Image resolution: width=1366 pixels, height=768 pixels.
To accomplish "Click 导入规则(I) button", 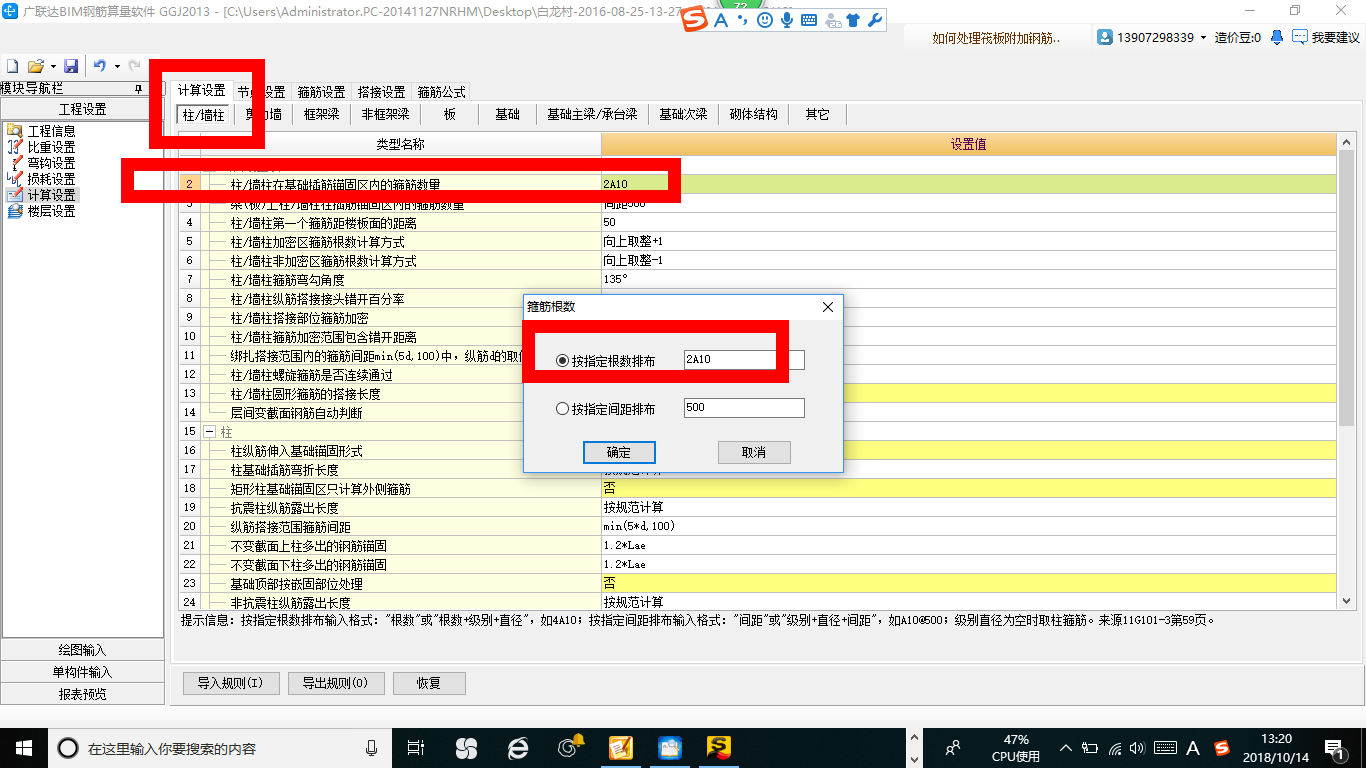I will pos(230,683).
